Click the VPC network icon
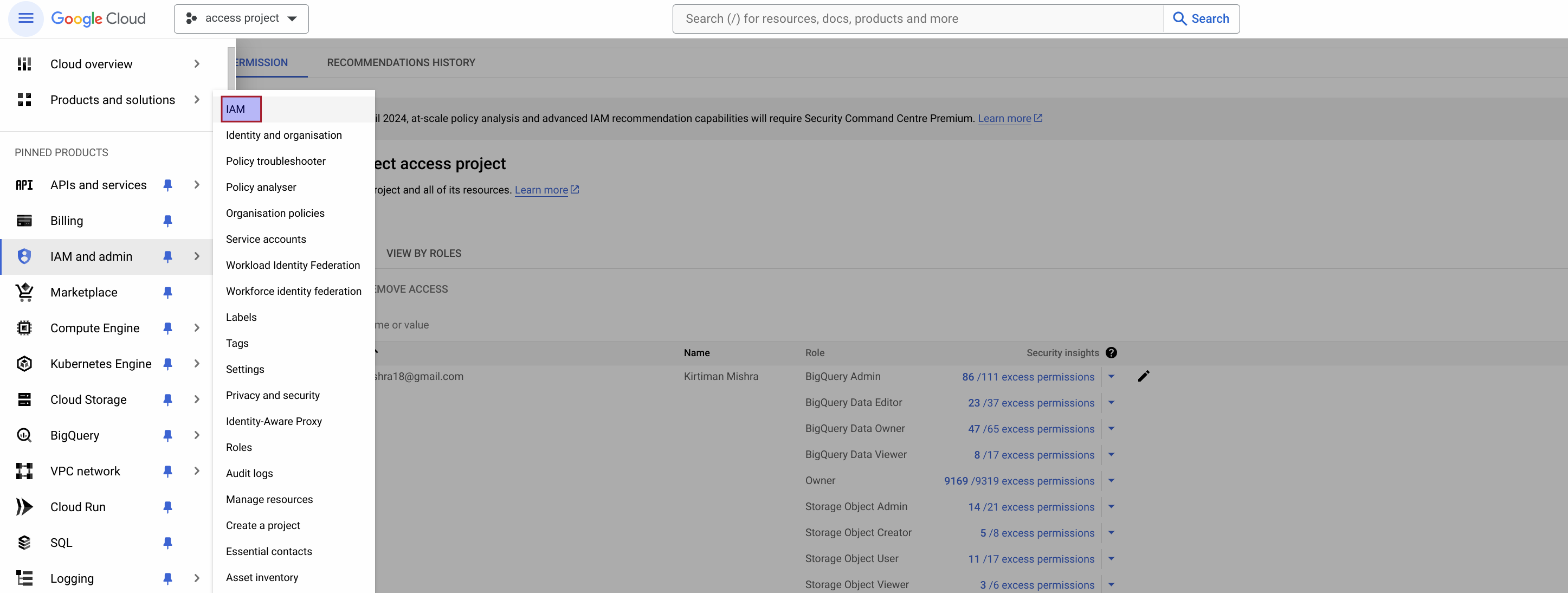 [x=24, y=471]
